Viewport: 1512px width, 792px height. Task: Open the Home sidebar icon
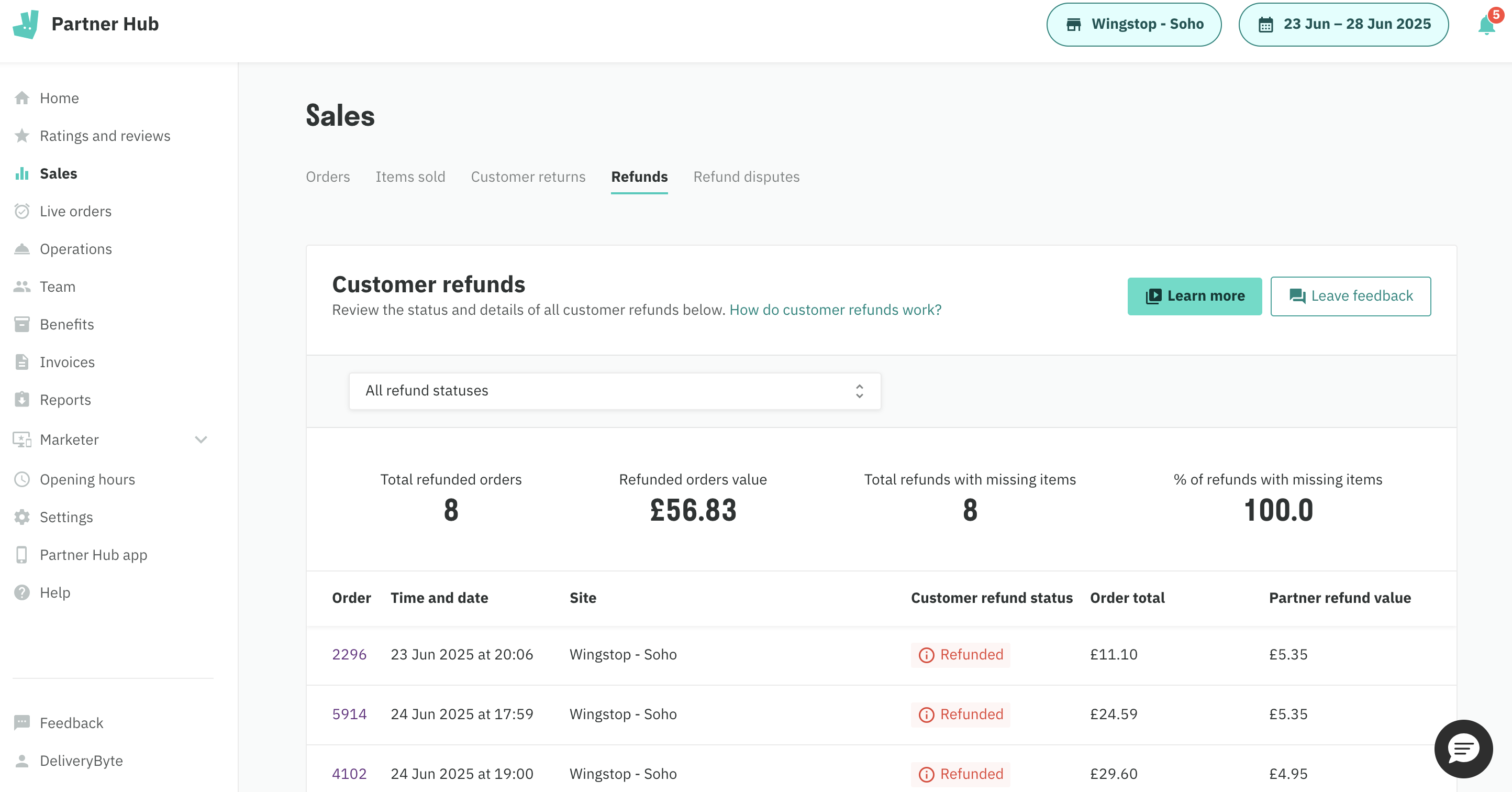coord(21,98)
